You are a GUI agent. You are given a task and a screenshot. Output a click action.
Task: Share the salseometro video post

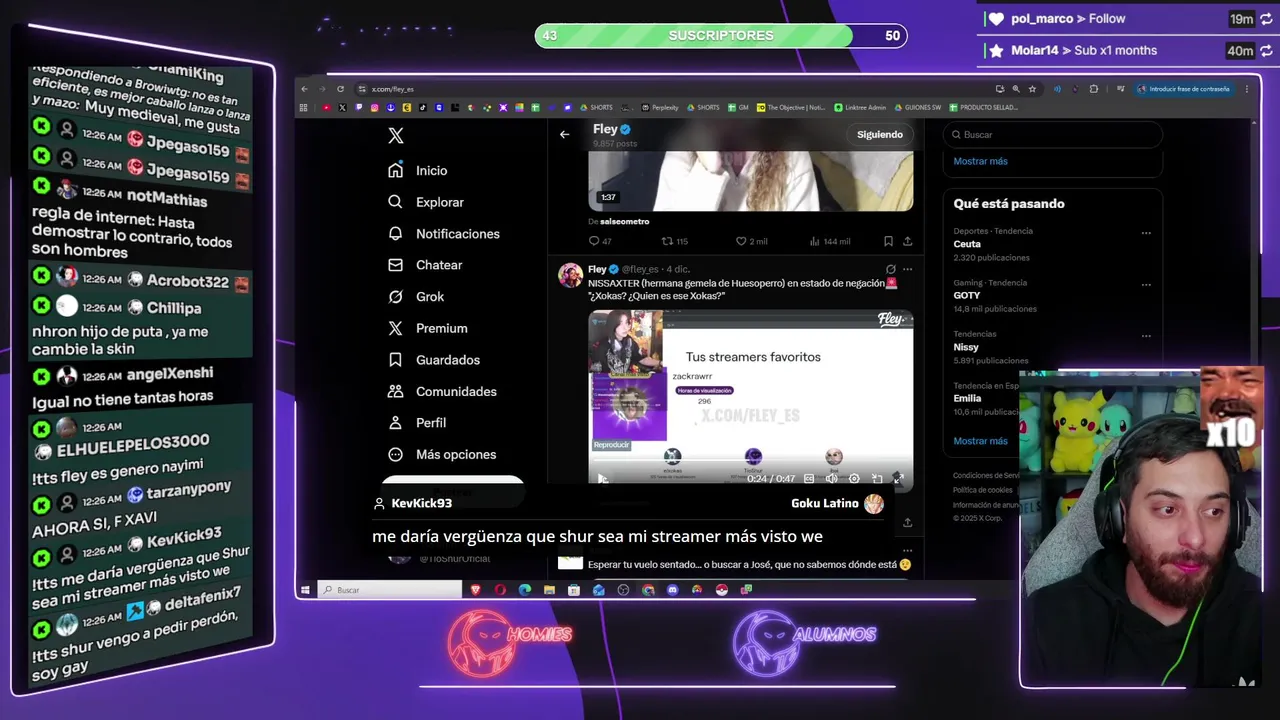908,241
